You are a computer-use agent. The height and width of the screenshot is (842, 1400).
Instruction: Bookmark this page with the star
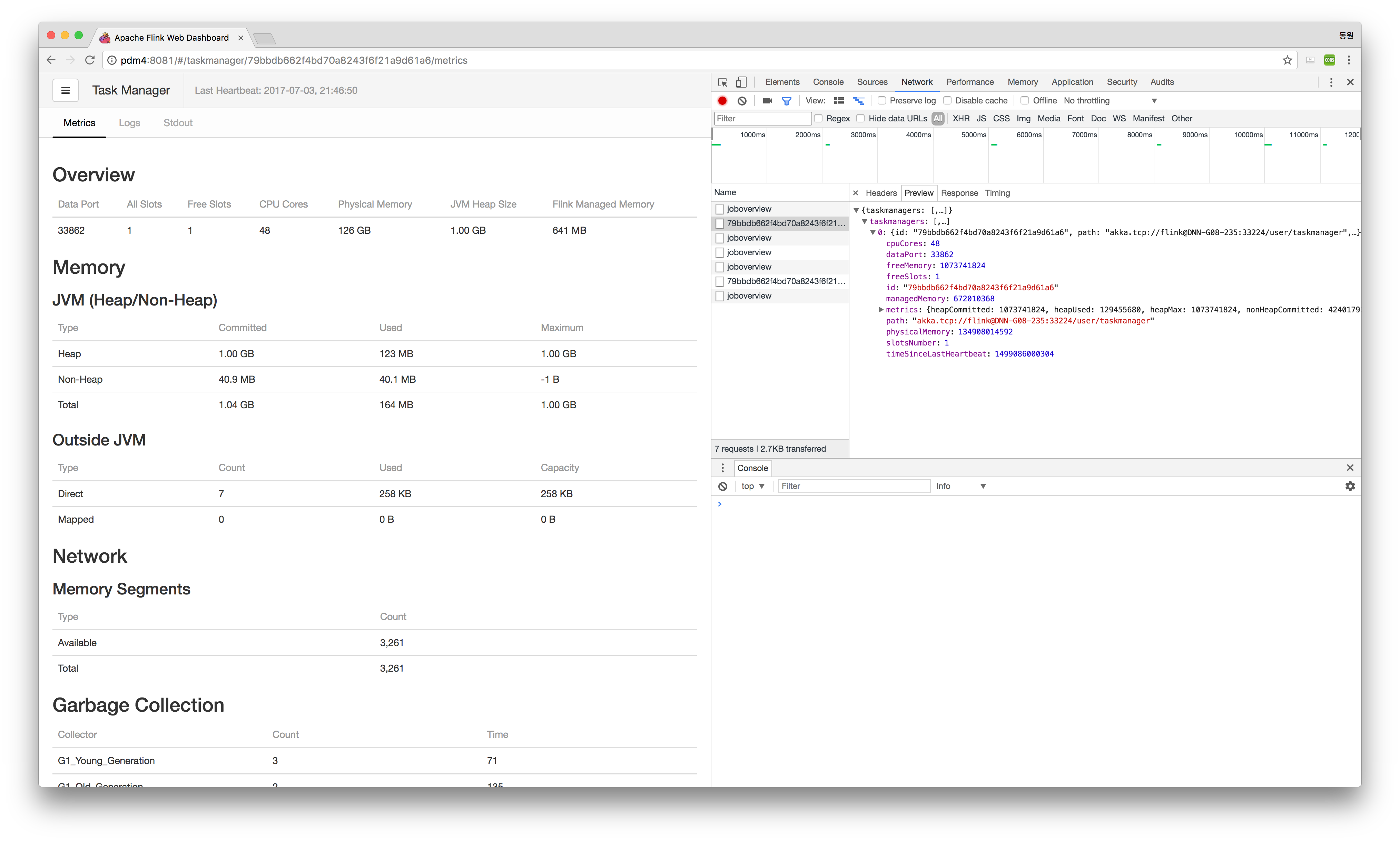click(1287, 60)
